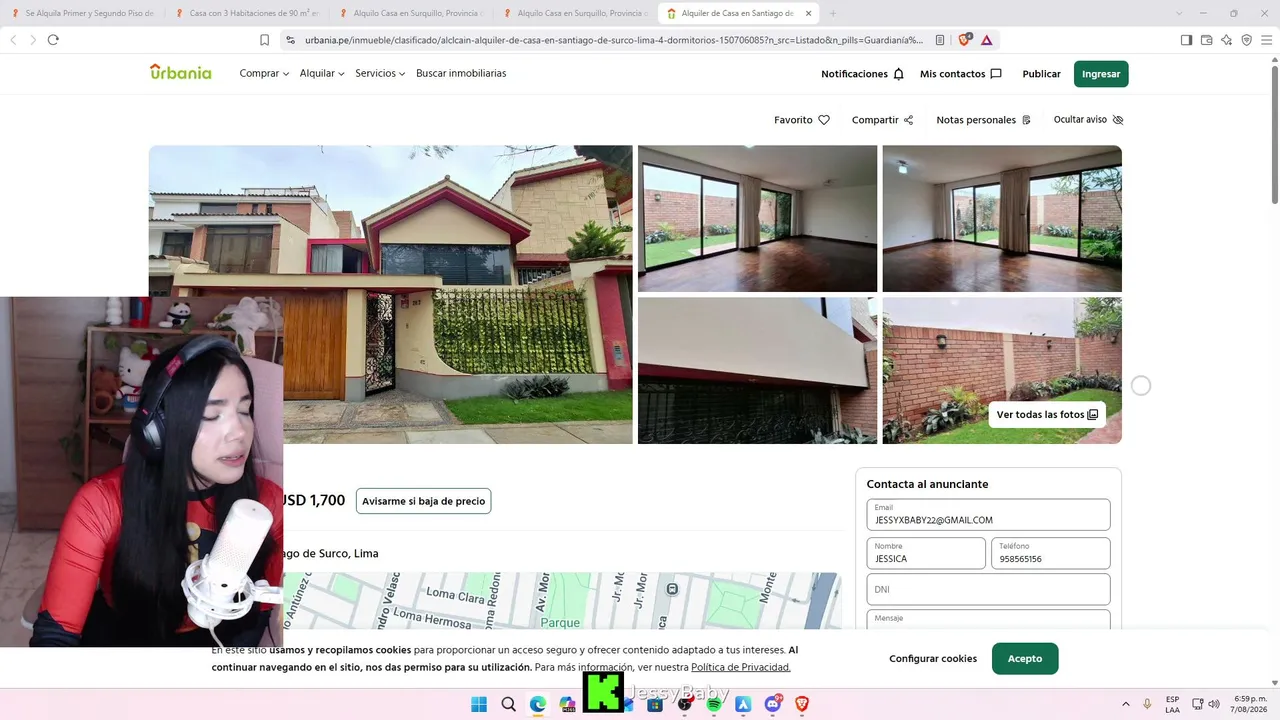
Task: Expand the Comprar menu
Action: click(264, 74)
